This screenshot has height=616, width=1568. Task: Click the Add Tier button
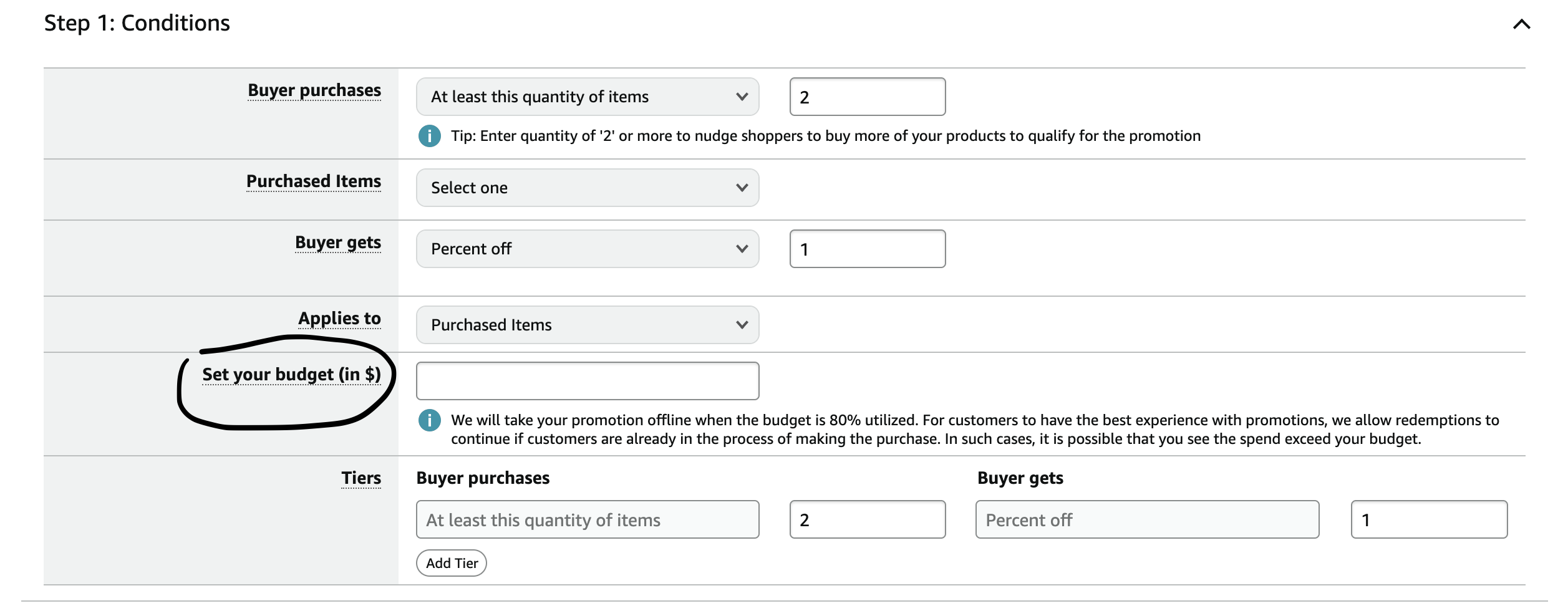(452, 563)
